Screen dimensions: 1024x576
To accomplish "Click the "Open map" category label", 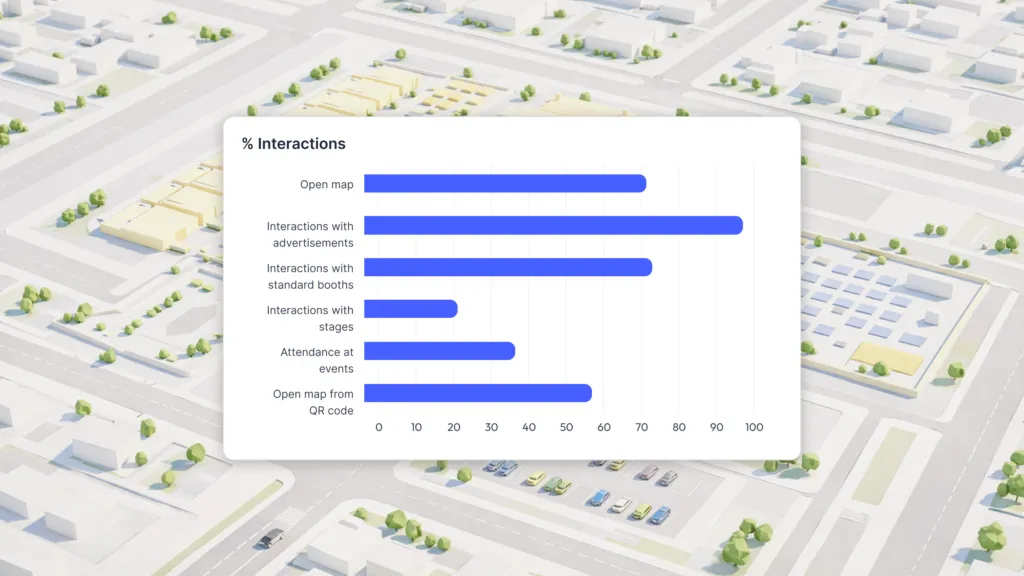I will pyautogui.click(x=326, y=185).
